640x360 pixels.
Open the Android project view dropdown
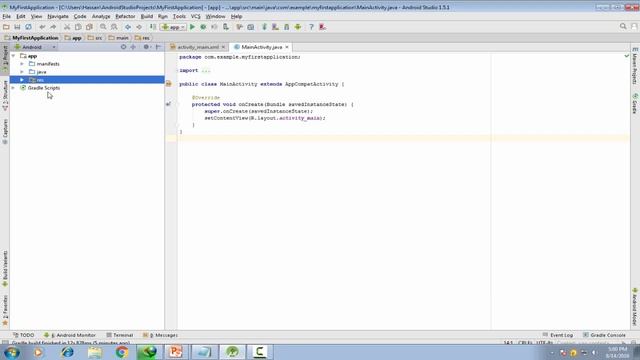35,47
